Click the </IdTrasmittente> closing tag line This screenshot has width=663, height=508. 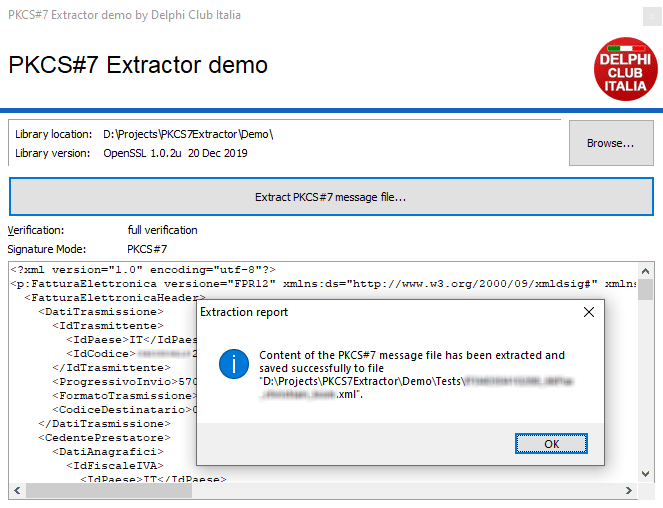(111, 367)
